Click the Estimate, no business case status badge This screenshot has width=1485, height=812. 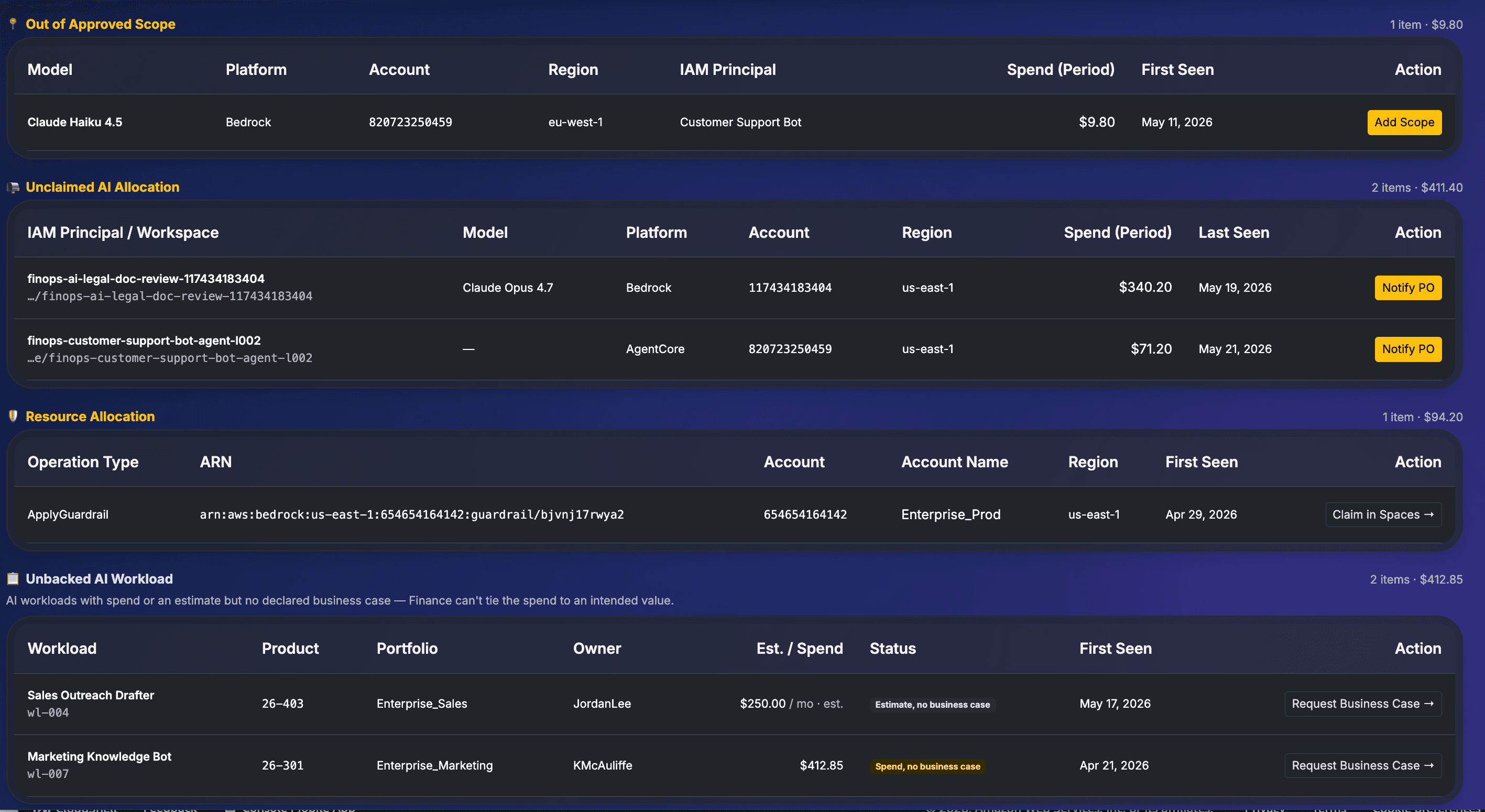(x=932, y=705)
